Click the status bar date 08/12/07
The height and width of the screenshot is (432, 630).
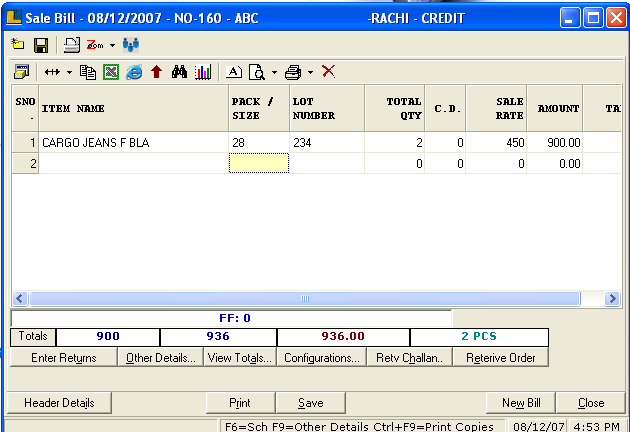coord(538,426)
